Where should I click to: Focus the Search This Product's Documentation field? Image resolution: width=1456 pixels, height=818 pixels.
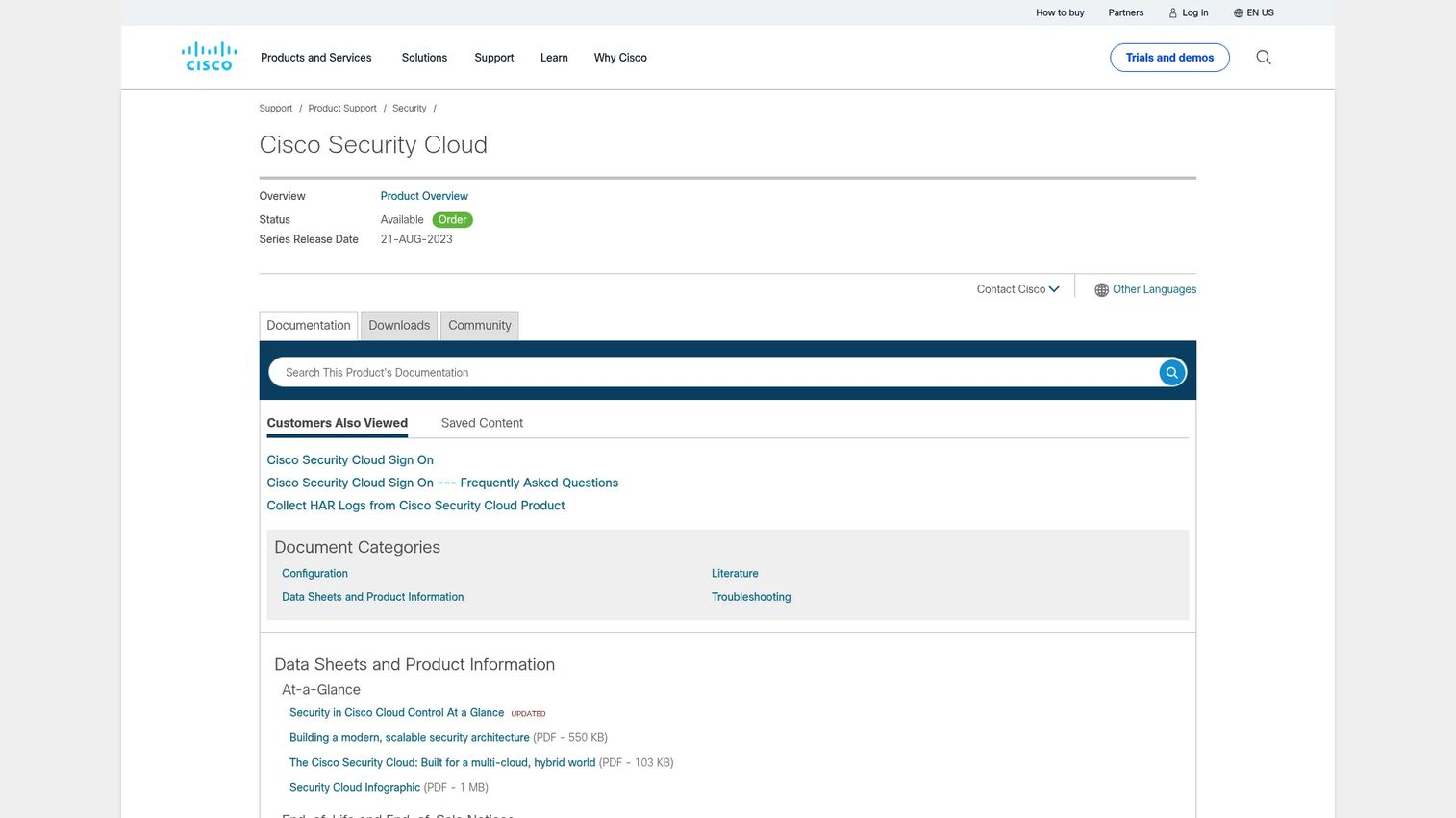click(x=712, y=373)
